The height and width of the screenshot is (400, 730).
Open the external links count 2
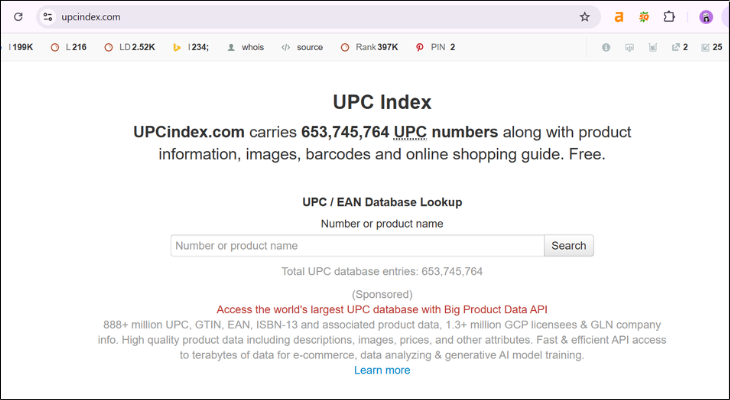pos(680,47)
